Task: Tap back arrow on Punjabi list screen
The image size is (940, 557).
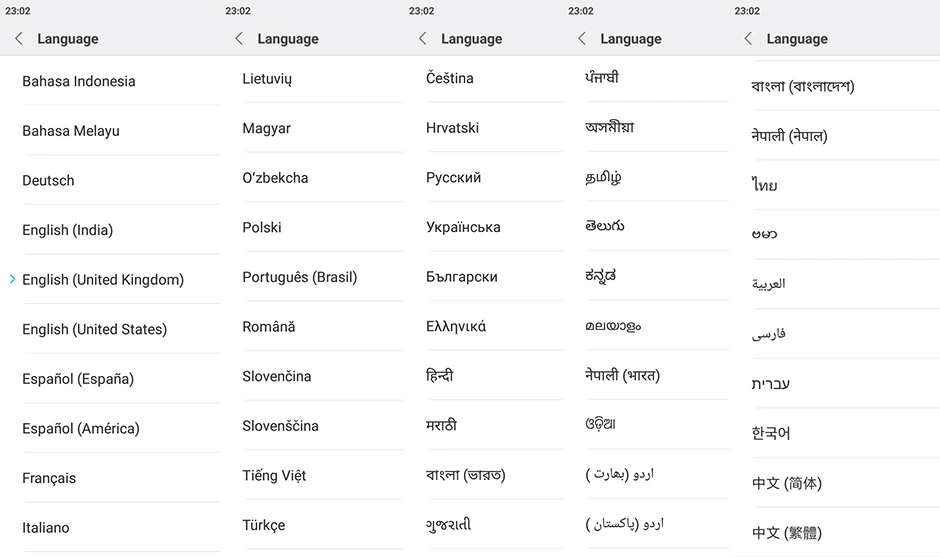Action: click(582, 38)
